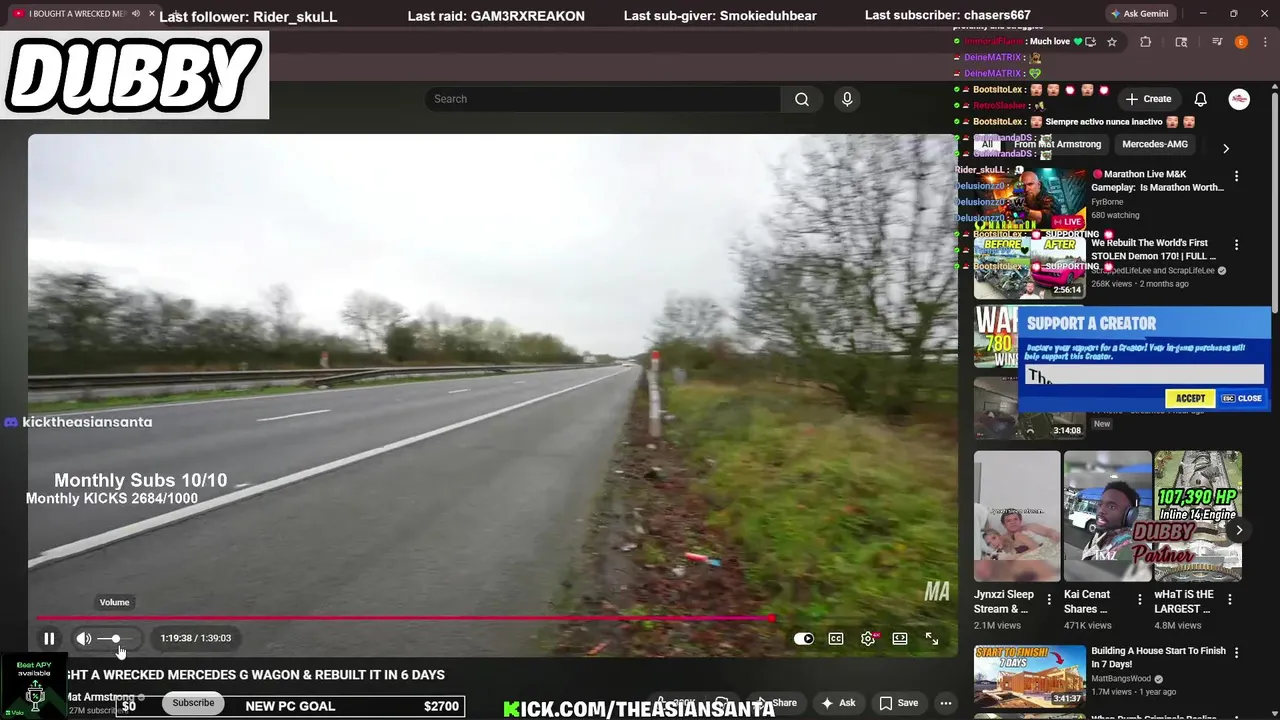Switch to theater mode icon
The height and width of the screenshot is (720, 1280).
coord(900,638)
